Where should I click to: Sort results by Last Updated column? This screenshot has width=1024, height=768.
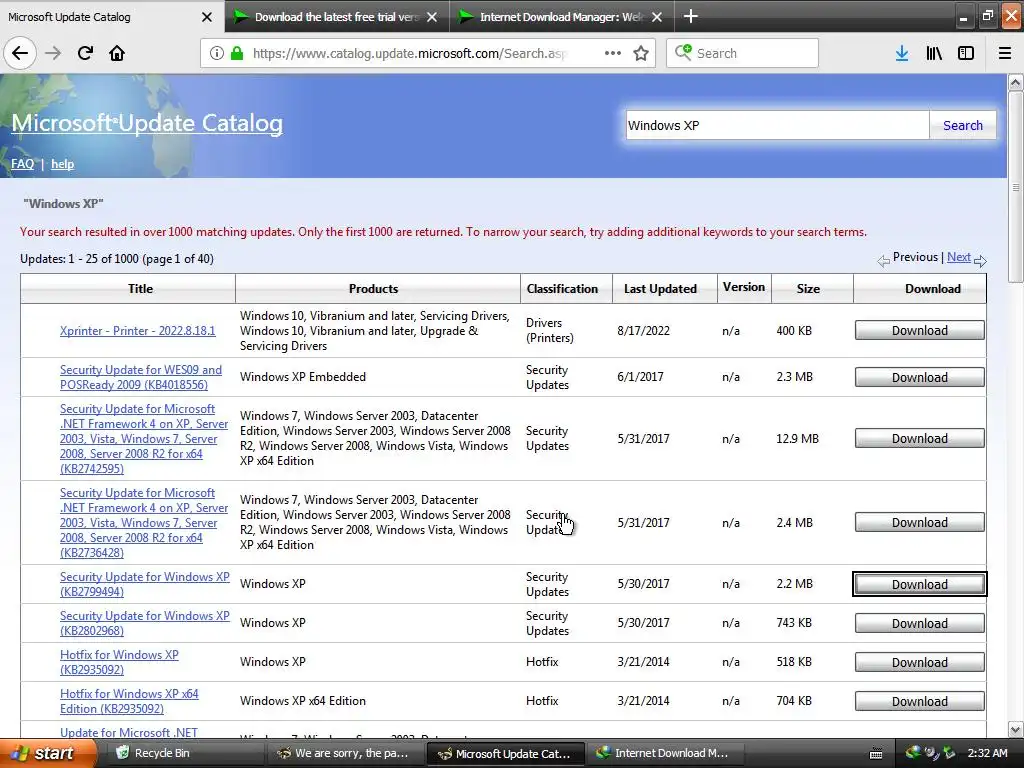coord(660,289)
